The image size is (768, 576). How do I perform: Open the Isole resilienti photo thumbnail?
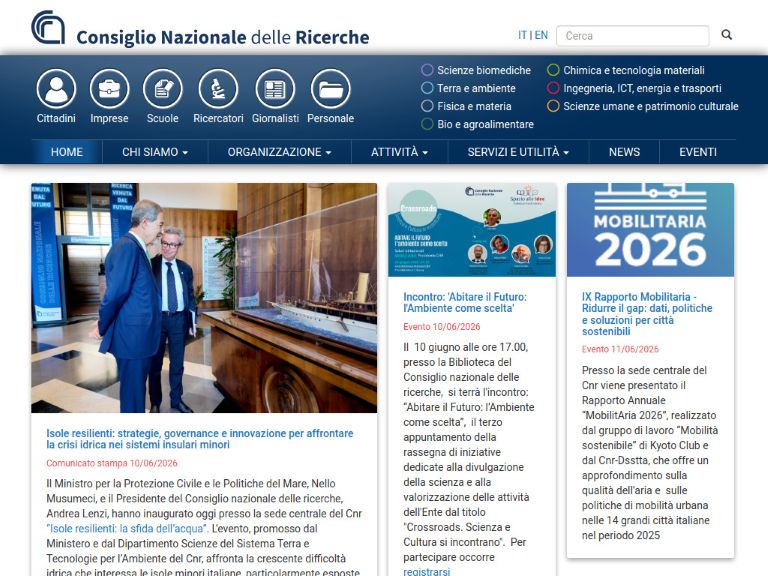(x=204, y=298)
